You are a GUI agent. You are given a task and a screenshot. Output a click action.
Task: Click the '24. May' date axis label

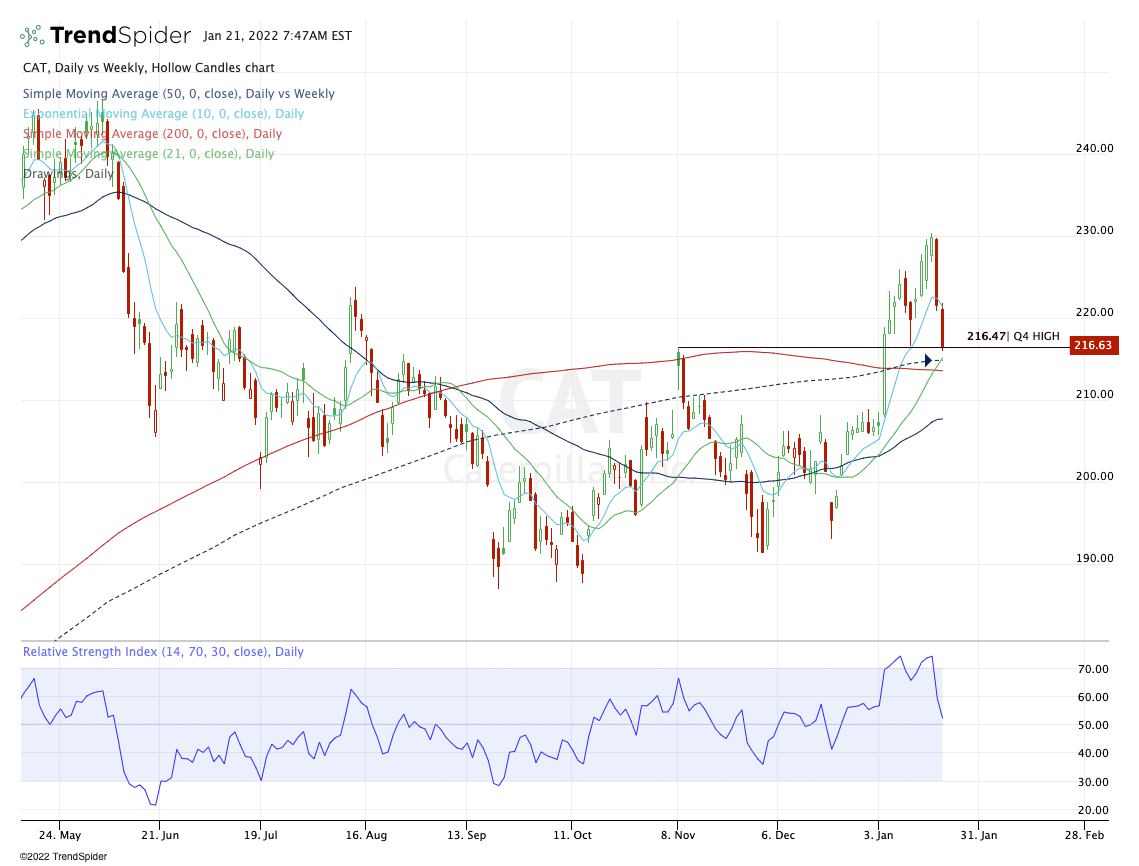click(x=60, y=835)
